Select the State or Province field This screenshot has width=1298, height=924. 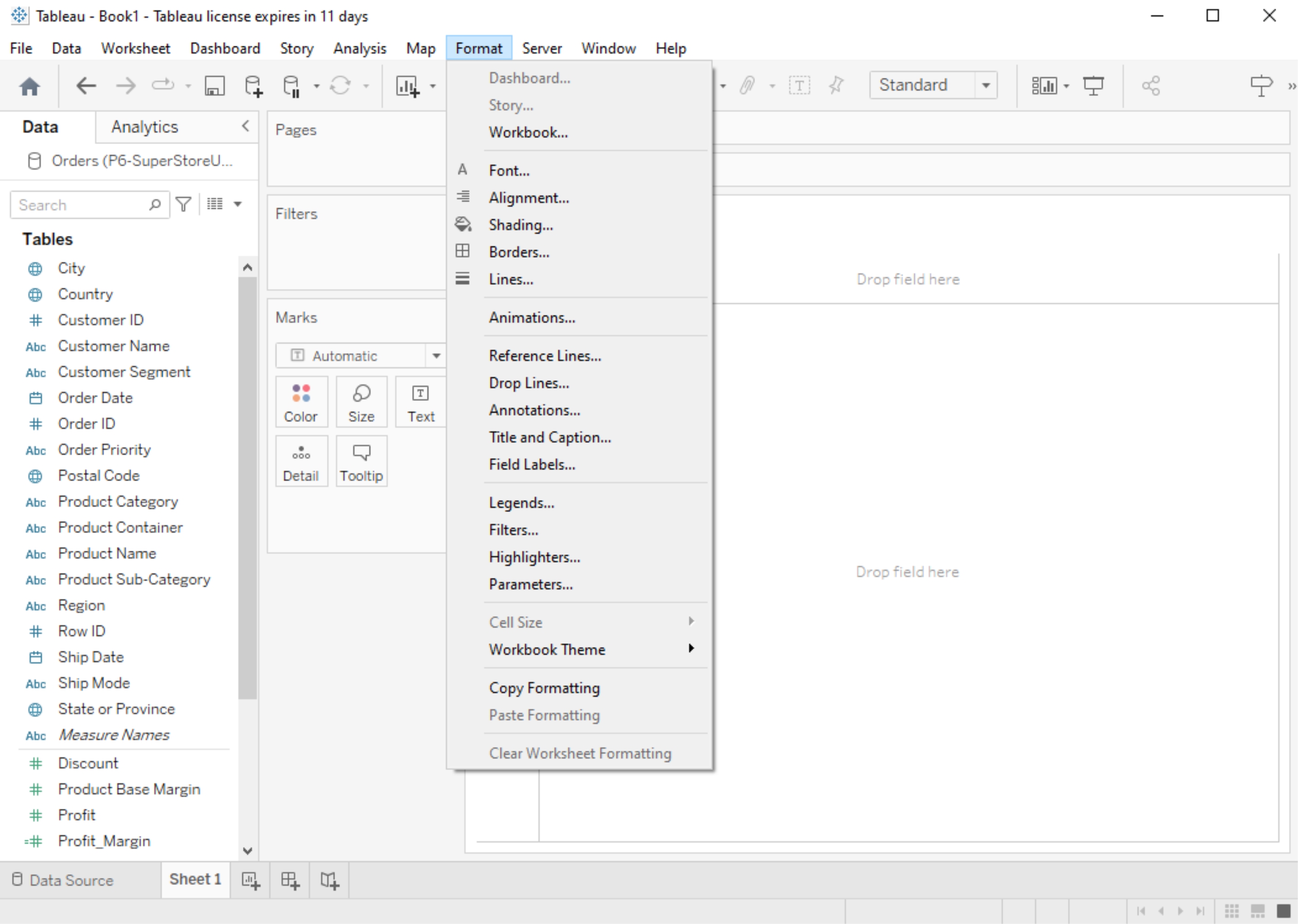[117, 709]
